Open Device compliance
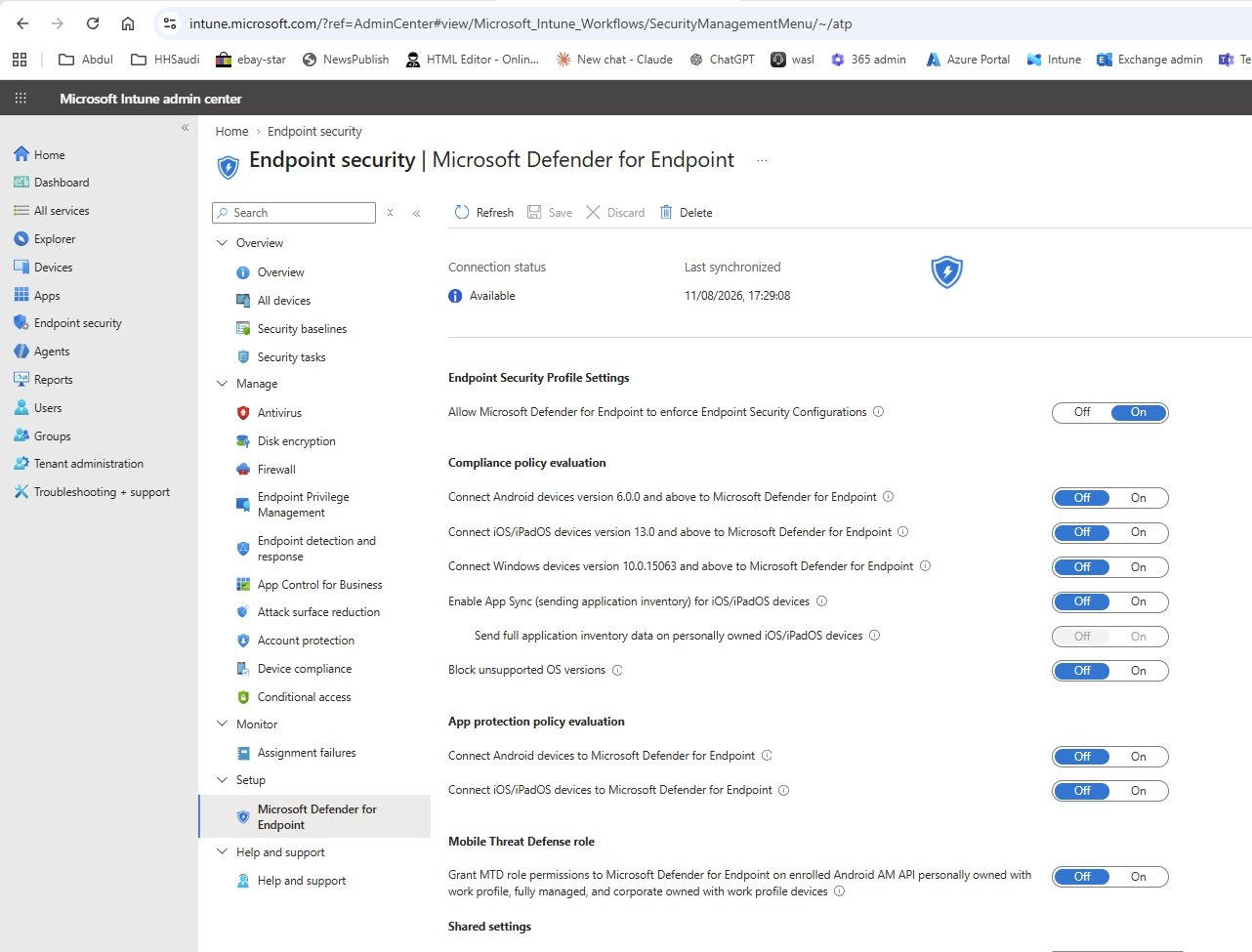1252x952 pixels. (x=305, y=669)
